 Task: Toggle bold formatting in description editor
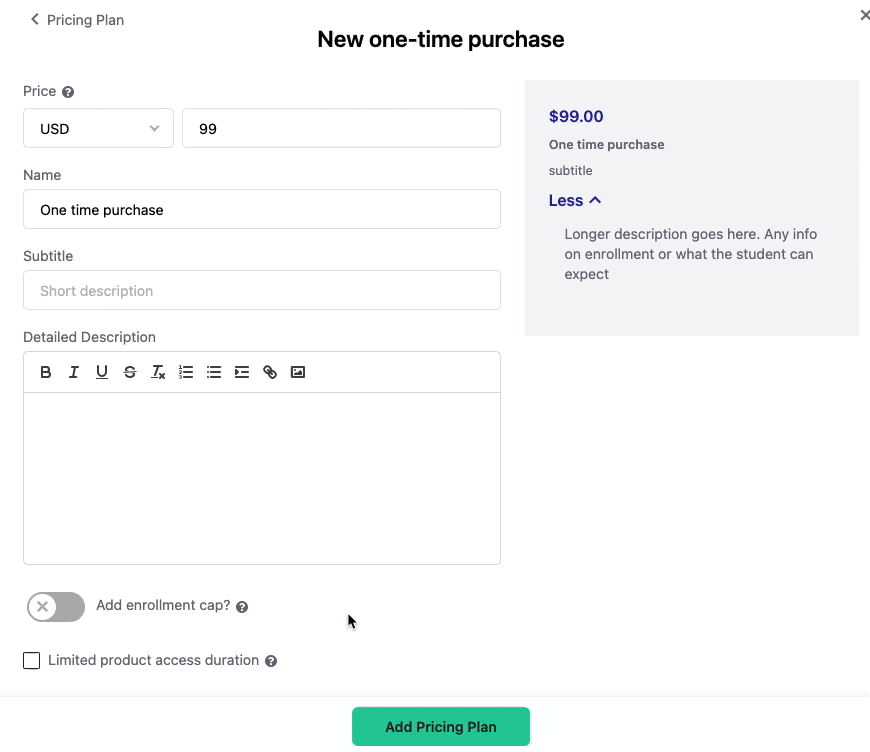pos(46,372)
